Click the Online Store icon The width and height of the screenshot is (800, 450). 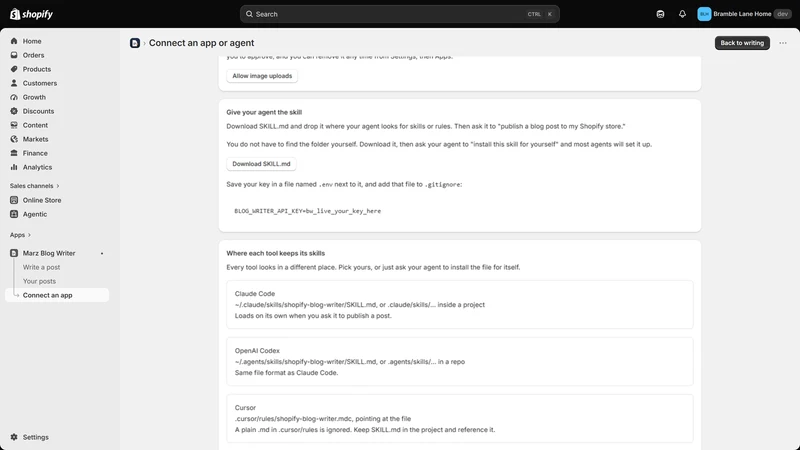(14, 200)
